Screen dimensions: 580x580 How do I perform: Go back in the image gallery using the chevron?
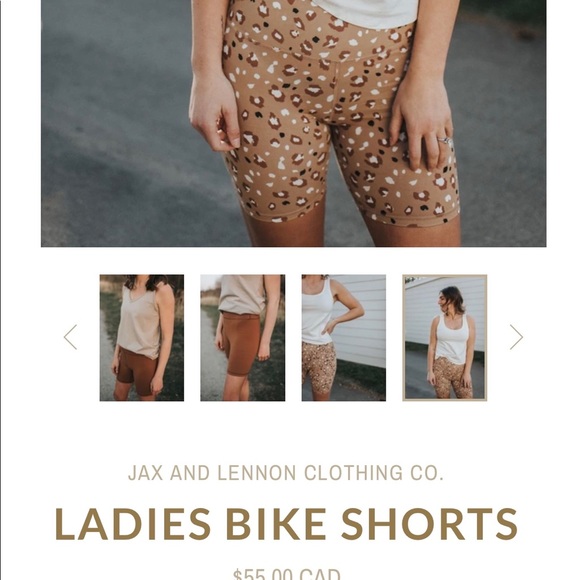70,337
